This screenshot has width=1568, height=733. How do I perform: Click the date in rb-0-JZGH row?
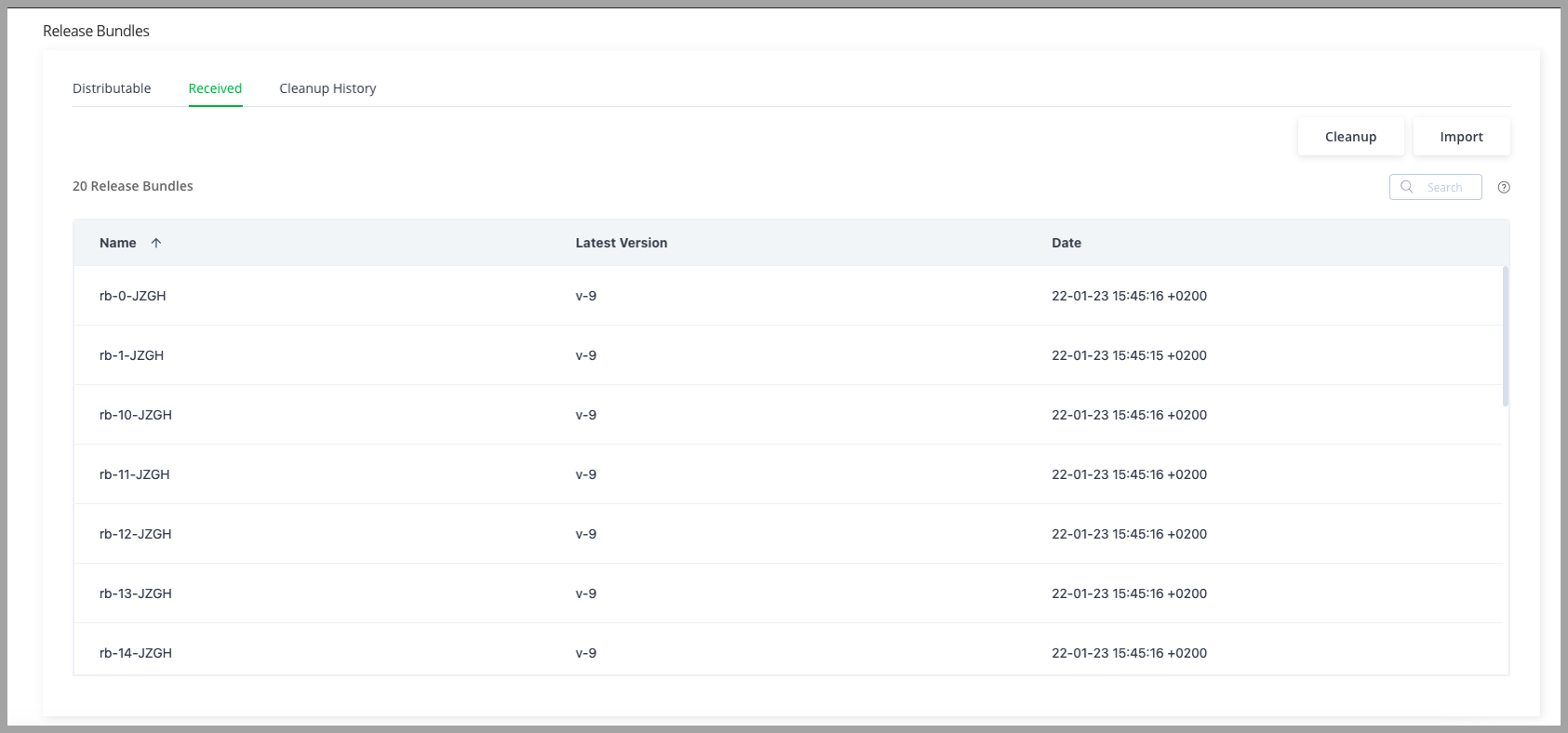(x=1130, y=296)
